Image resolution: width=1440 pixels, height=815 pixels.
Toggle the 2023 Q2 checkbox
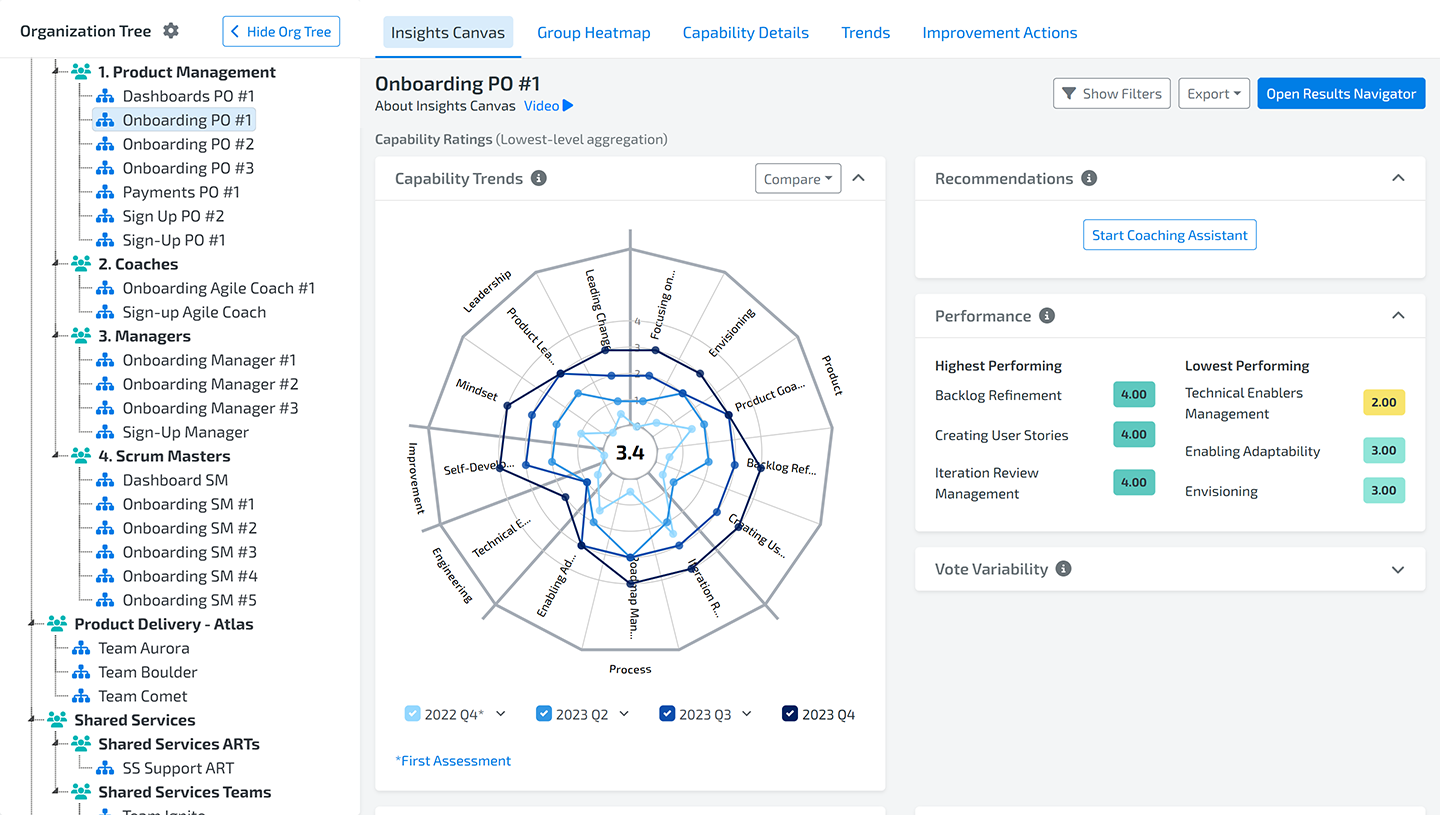click(544, 714)
